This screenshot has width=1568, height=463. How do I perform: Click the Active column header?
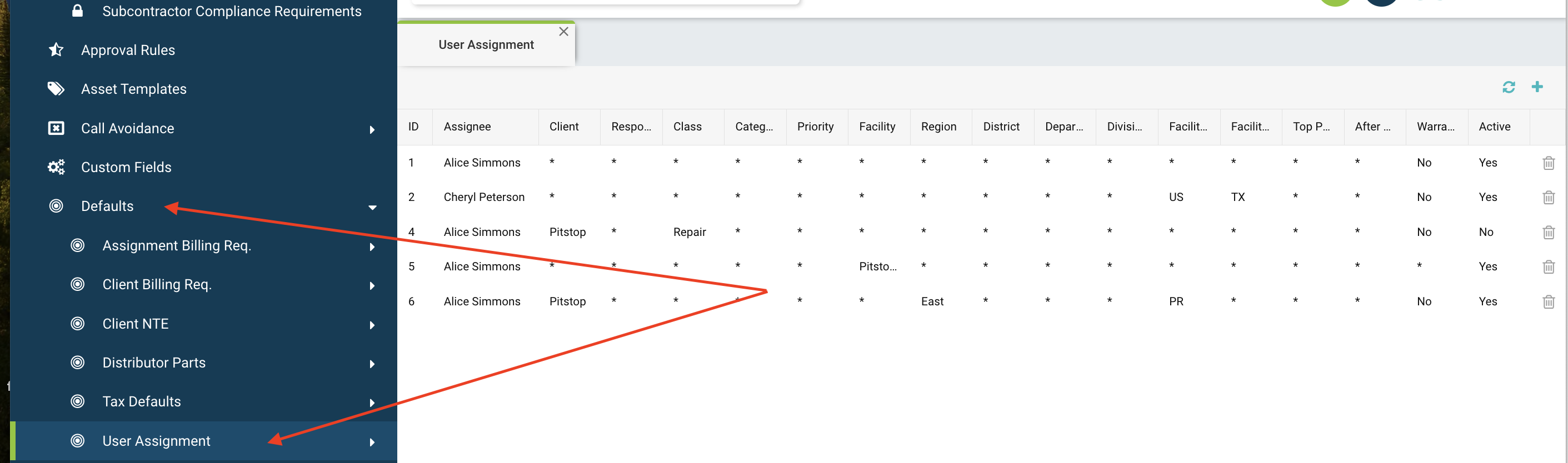pos(1494,127)
